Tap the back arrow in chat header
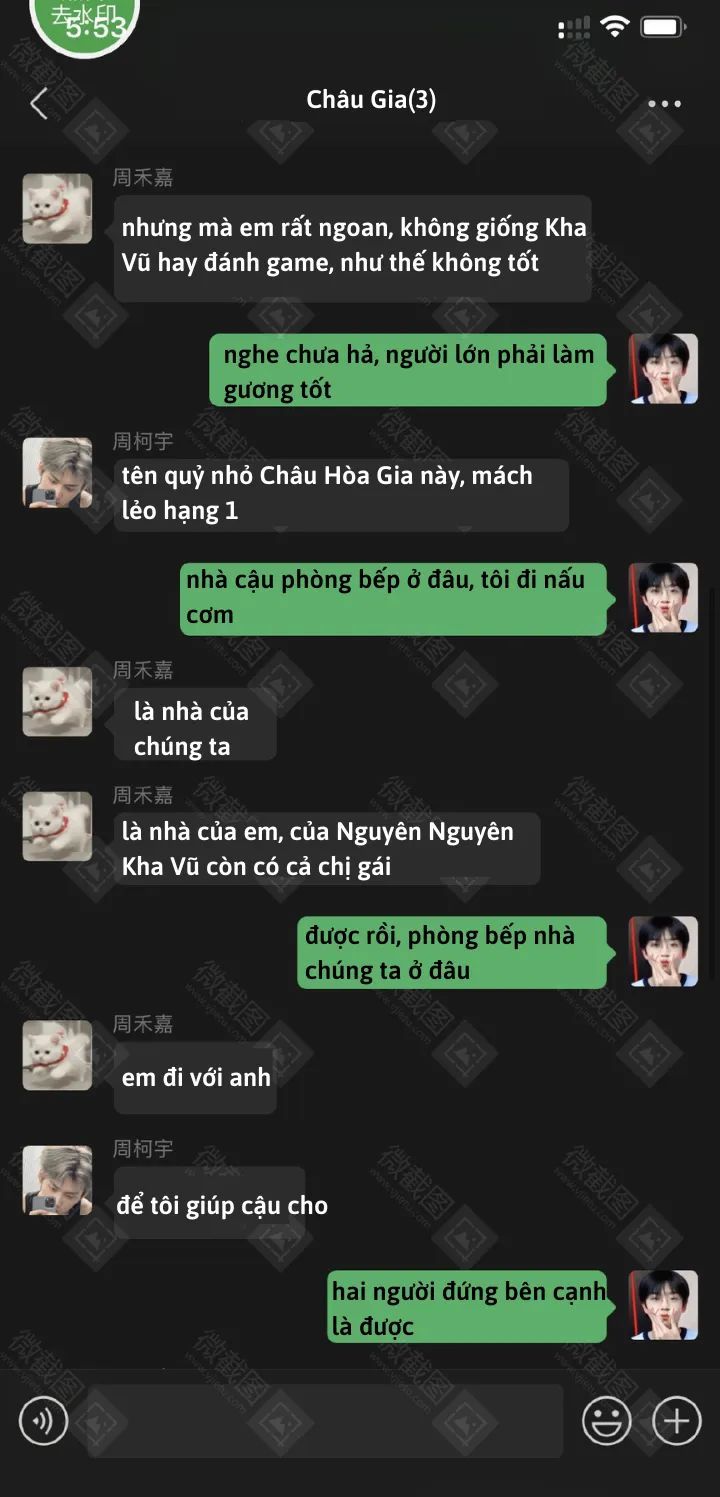 (39, 103)
